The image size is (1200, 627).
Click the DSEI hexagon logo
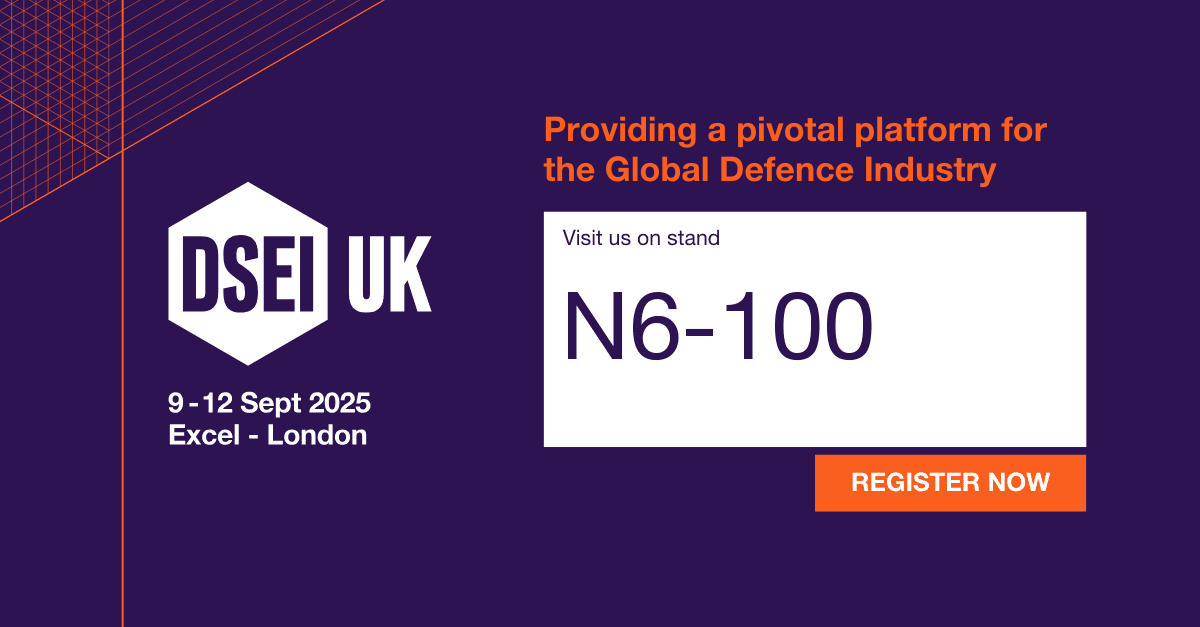tap(246, 273)
